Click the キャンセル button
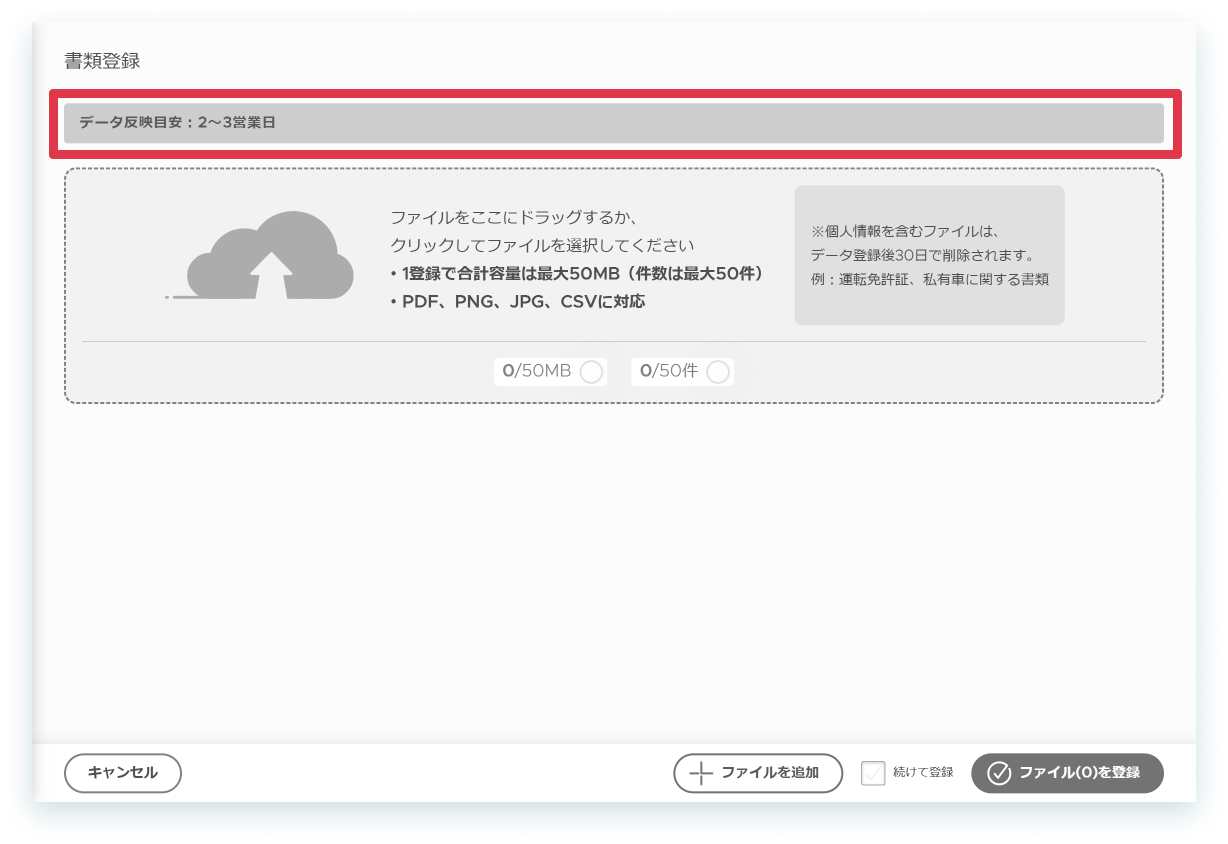This screenshot has height=844, width=1228. point(123,773)
